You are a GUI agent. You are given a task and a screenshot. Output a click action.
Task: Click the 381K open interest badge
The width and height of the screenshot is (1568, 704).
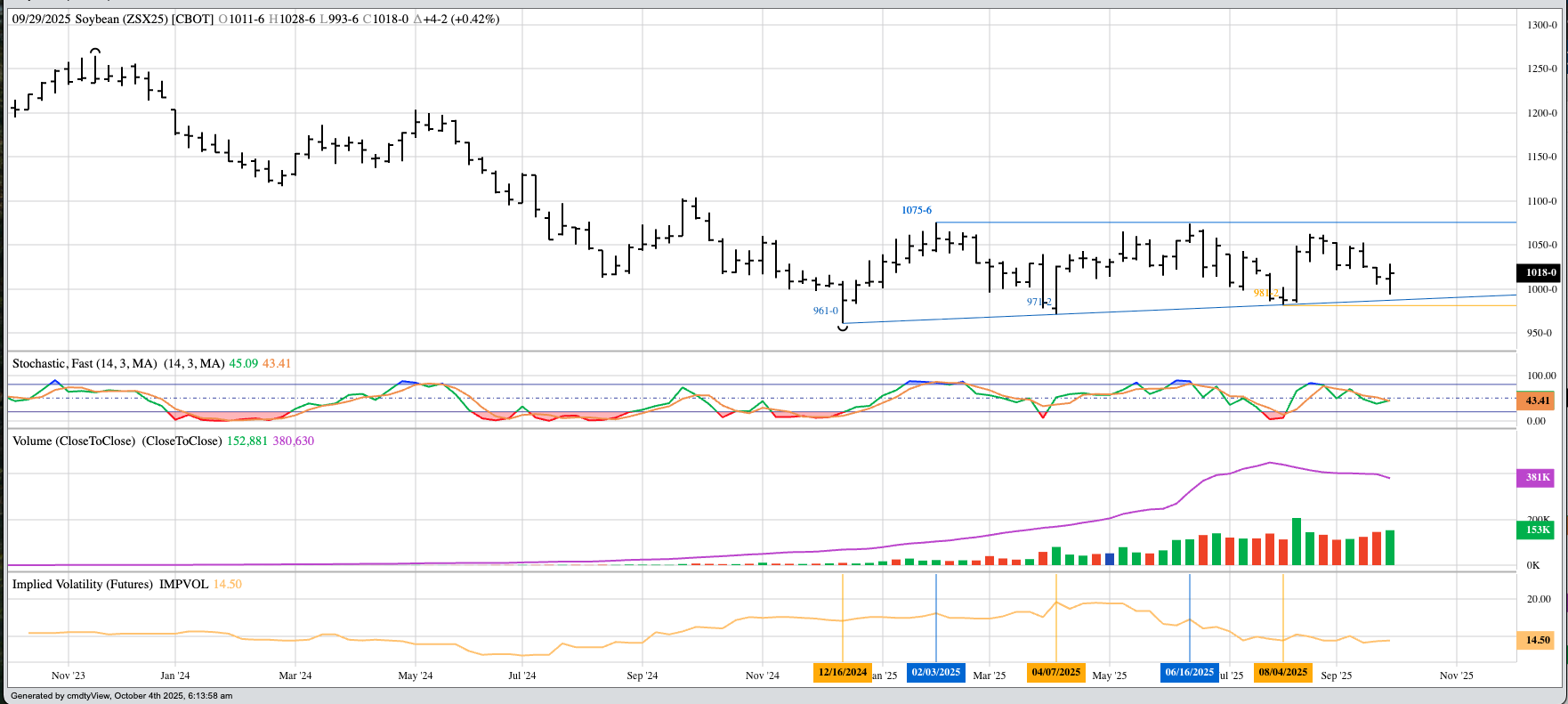point(1538,478)
